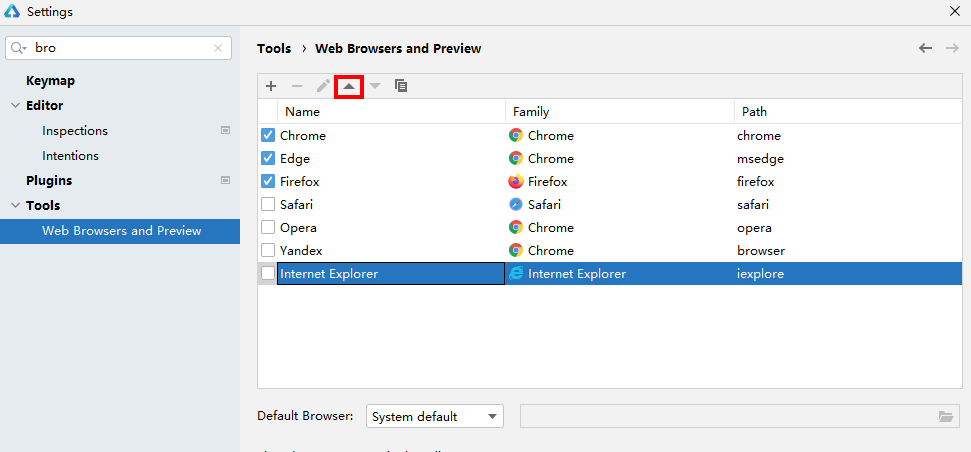Click the firefox path cell
Screen dimensions: 971x452
848,181
